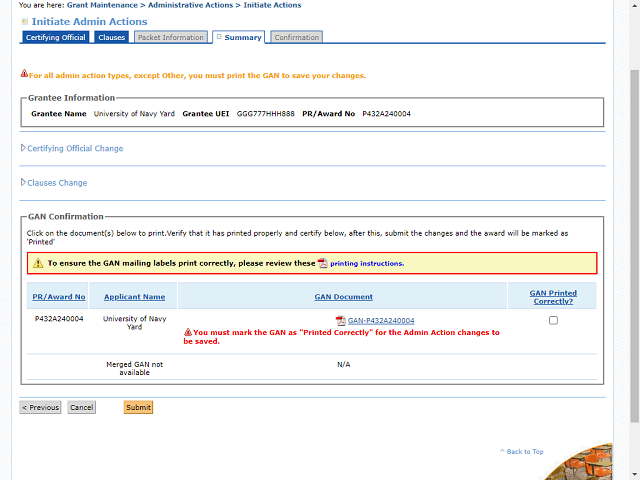
Task: Click the P432A240004 cell in the GAN table
Action: point(59,319)
